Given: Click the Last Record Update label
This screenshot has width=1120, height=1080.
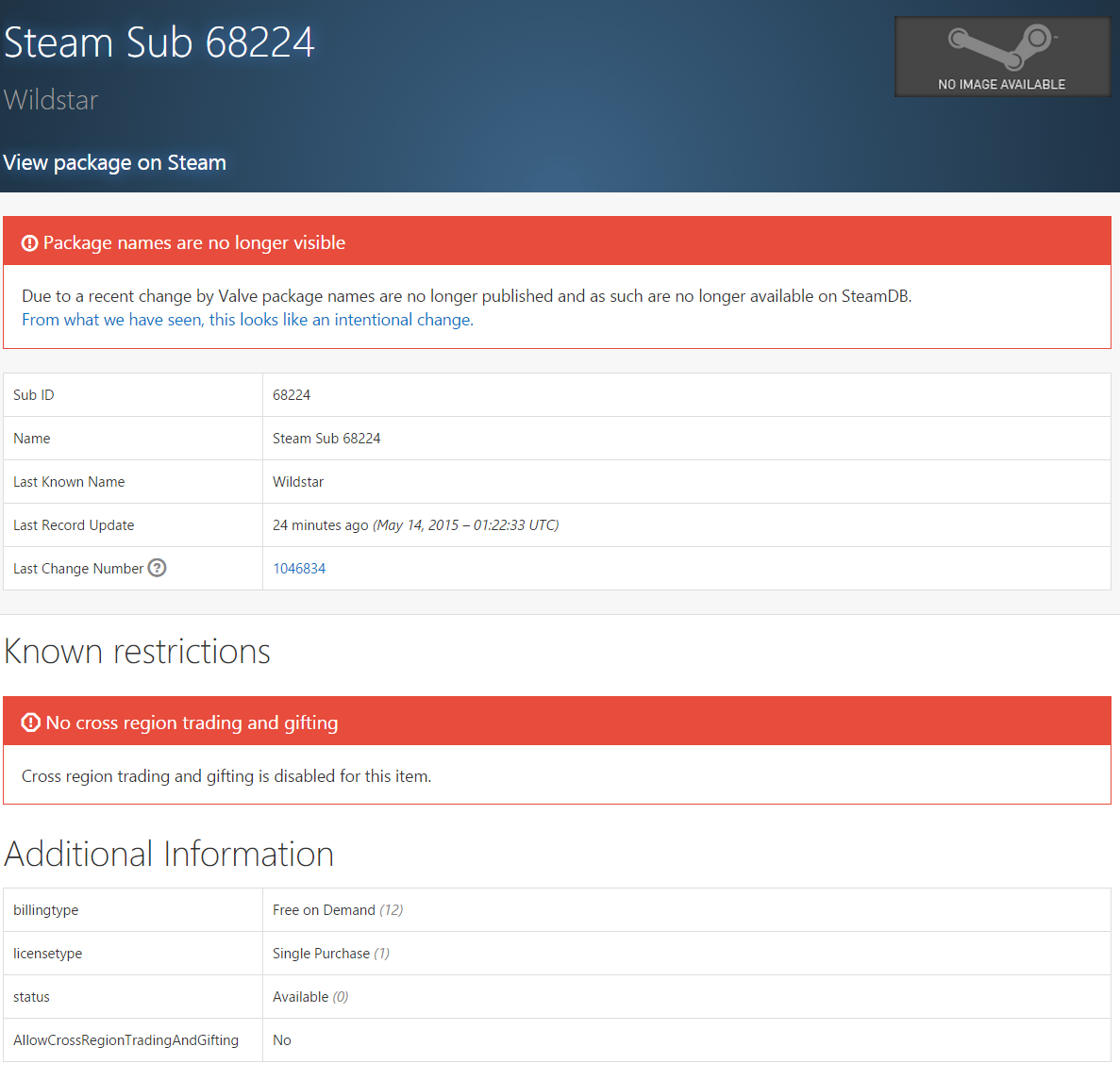Looking at the screenshot, I should [74, 525].
